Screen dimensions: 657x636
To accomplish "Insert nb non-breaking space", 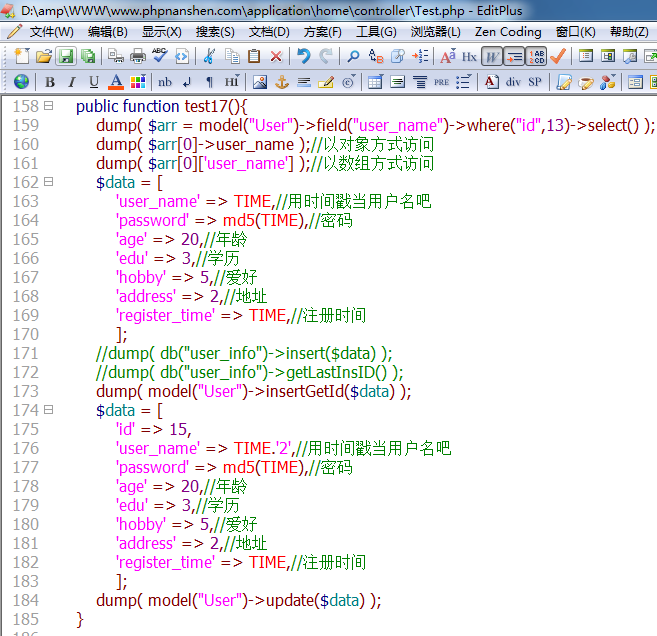I will tap(165, 82).
